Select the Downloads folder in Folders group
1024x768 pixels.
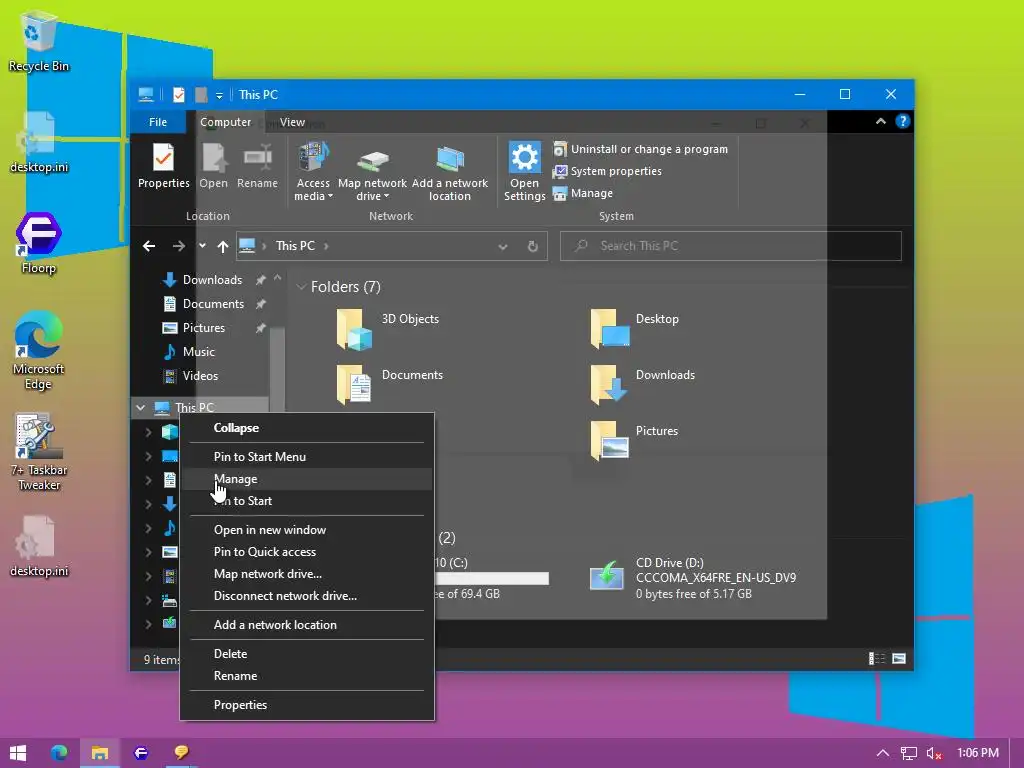pyautogui.click(x=643, y=384)
